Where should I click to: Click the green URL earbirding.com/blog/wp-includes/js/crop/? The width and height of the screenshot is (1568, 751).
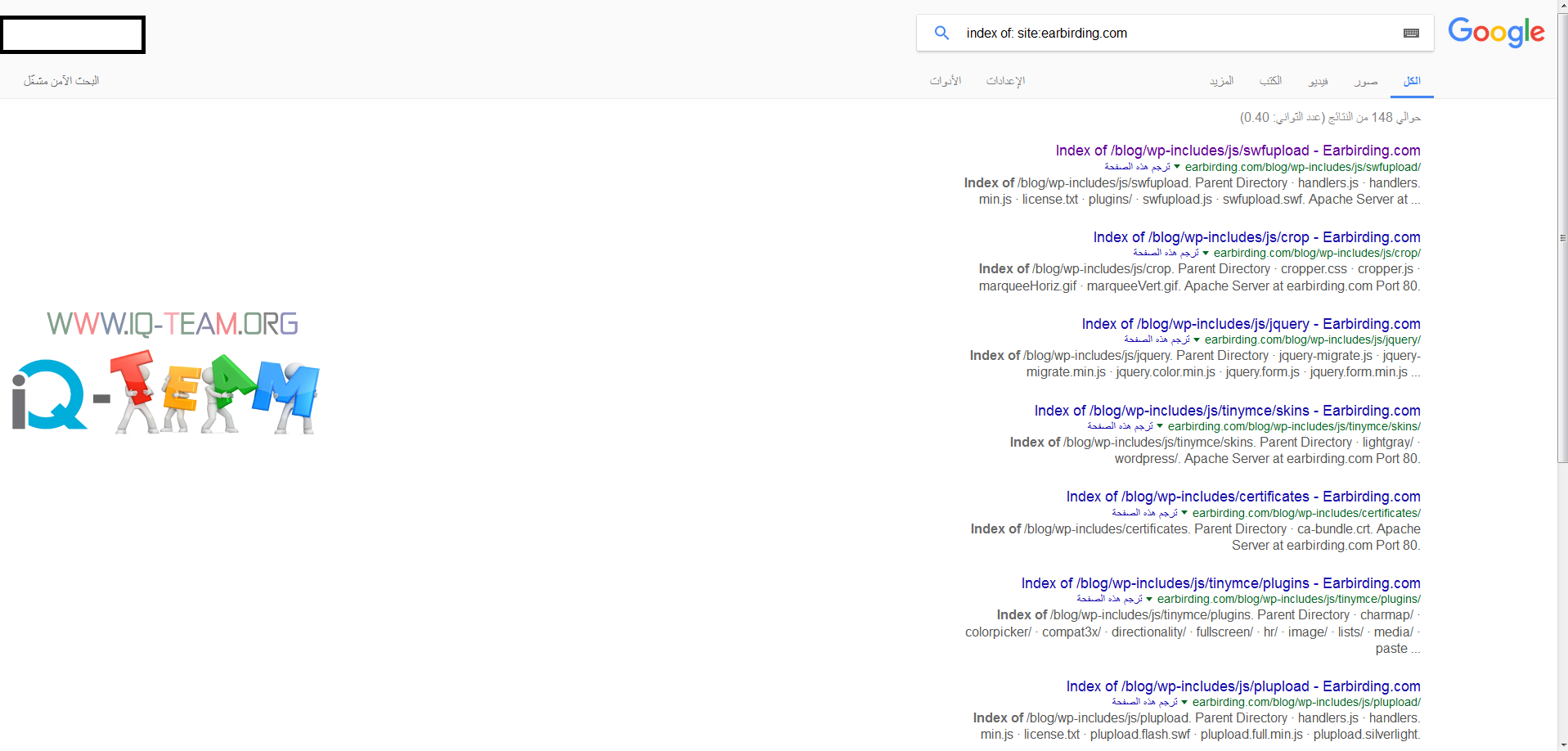coord(1317,253)
